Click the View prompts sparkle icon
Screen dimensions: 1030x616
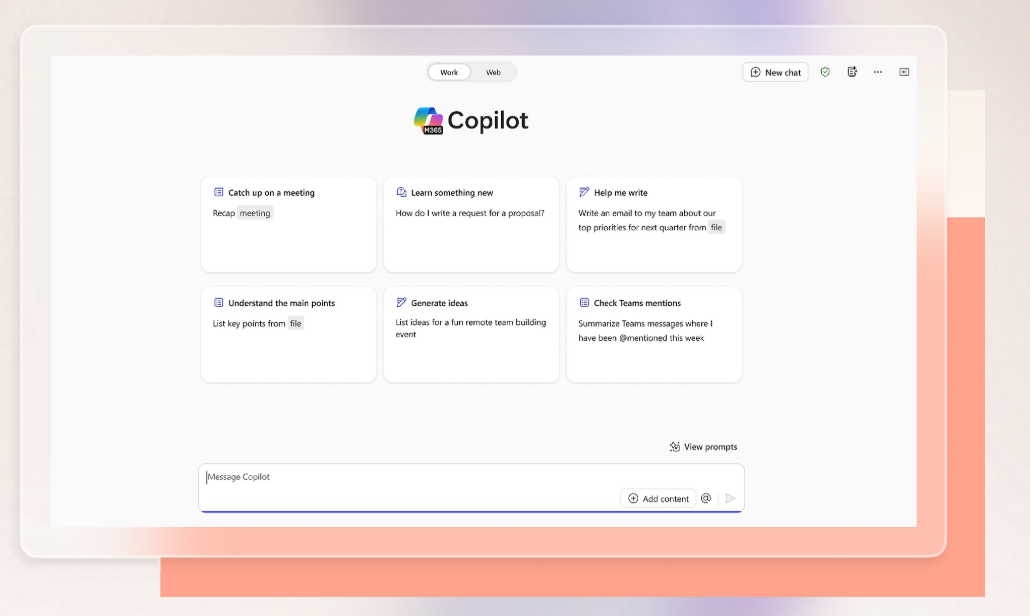tap(675, 447)
